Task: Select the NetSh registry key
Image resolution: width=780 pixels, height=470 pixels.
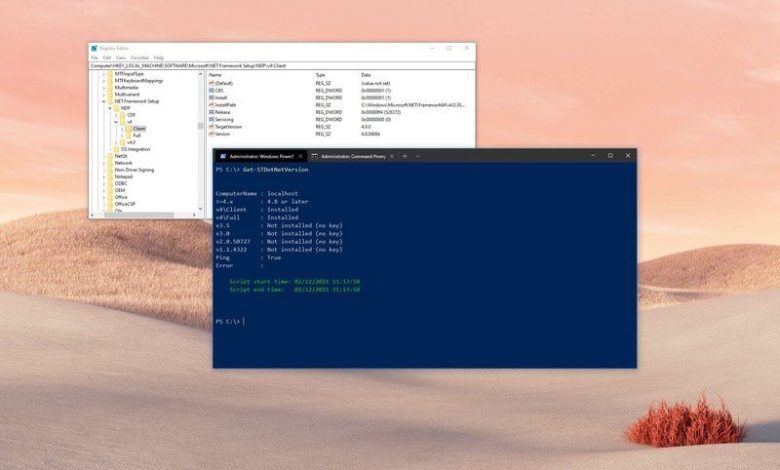Action: [x=121, y=156]
